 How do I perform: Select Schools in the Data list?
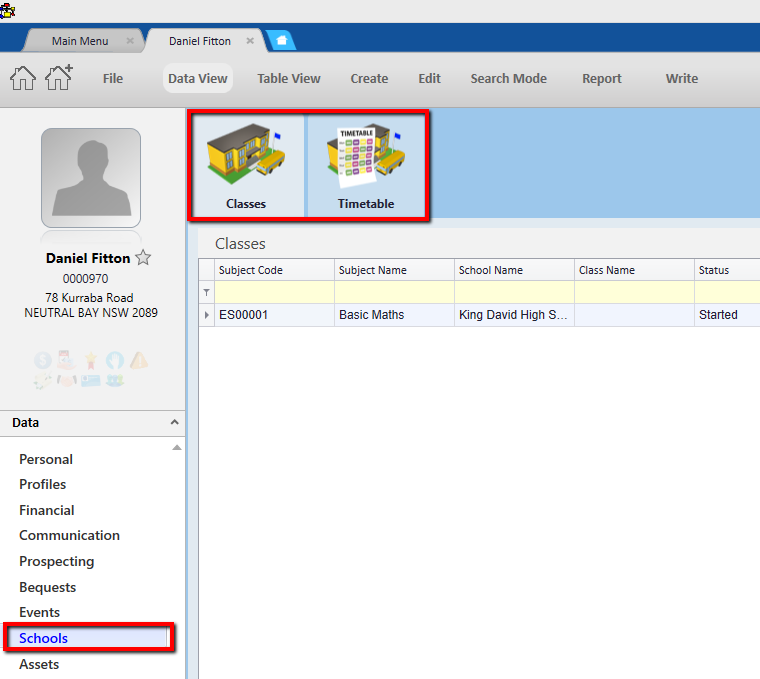44,638
